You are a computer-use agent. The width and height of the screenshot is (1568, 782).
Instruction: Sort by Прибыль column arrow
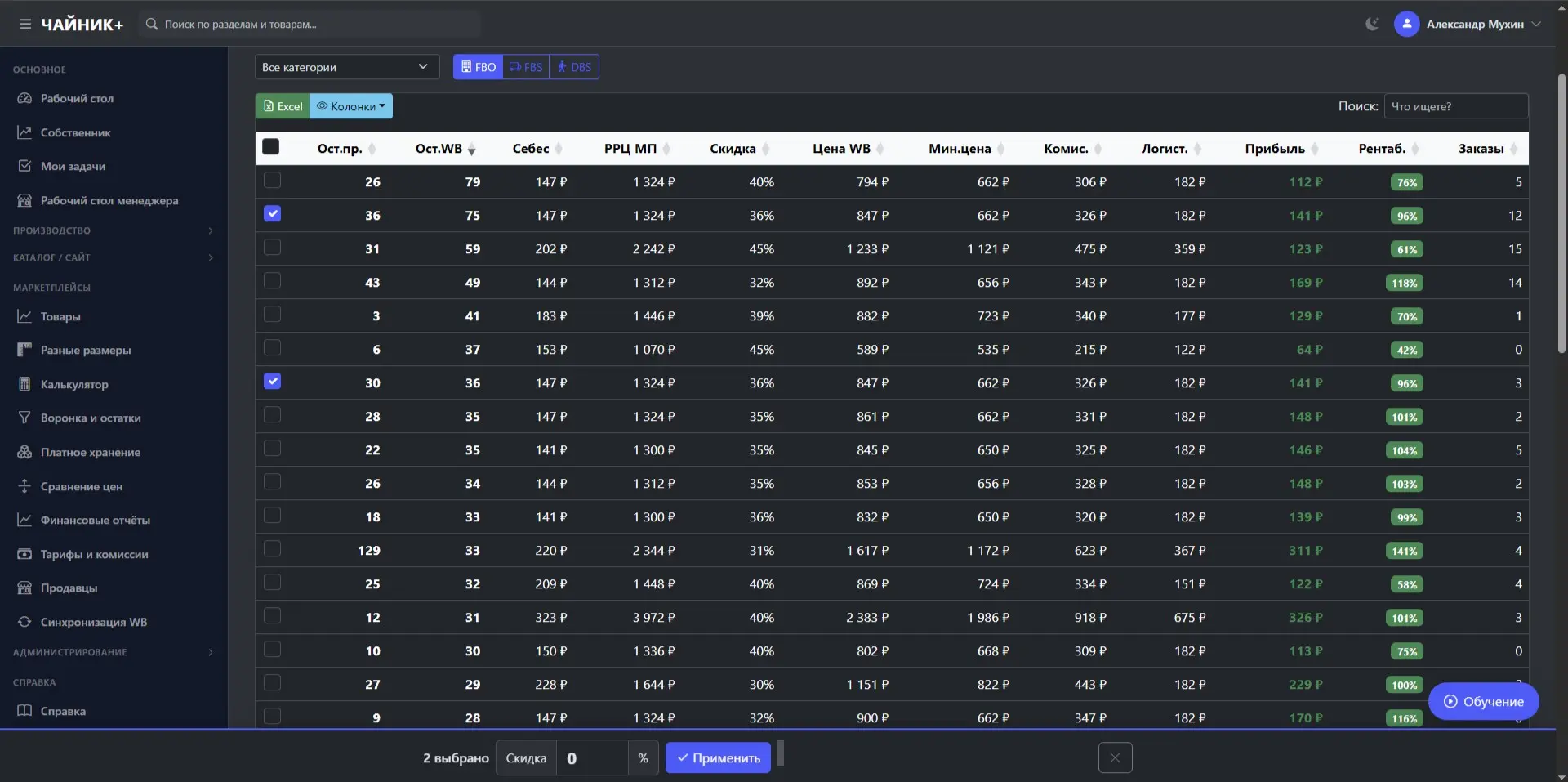(x=1315, y=149)
